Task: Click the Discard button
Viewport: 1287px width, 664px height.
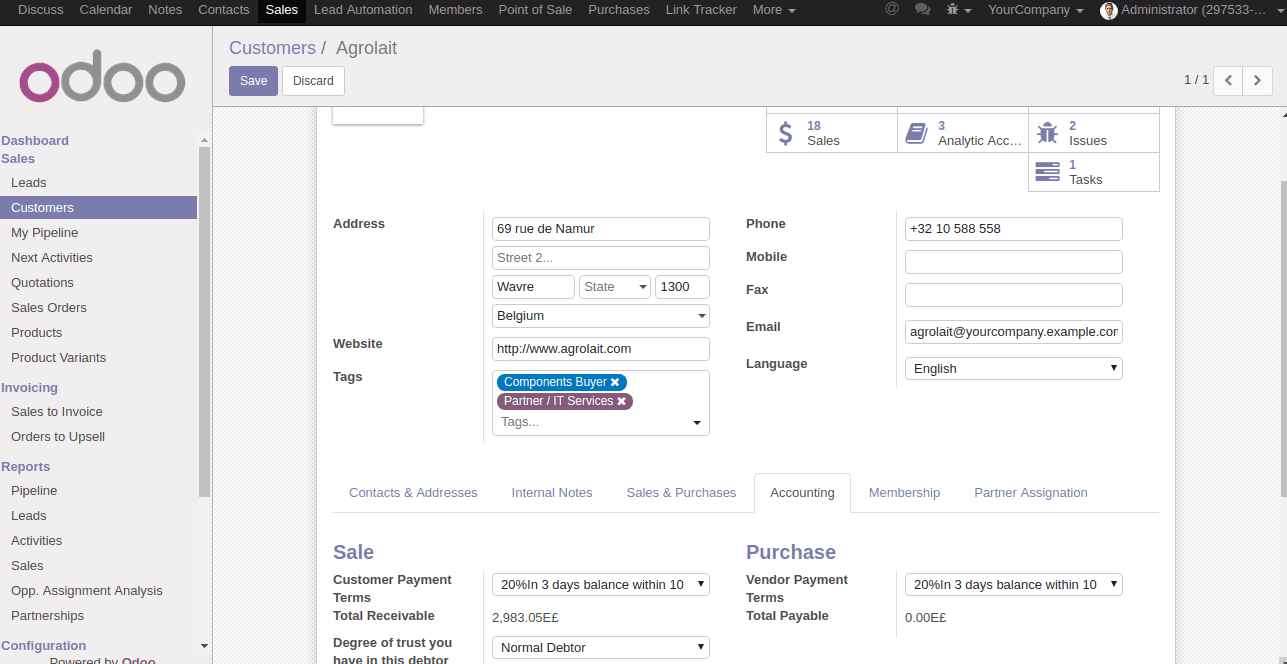Action: click(x=313, y=81)
